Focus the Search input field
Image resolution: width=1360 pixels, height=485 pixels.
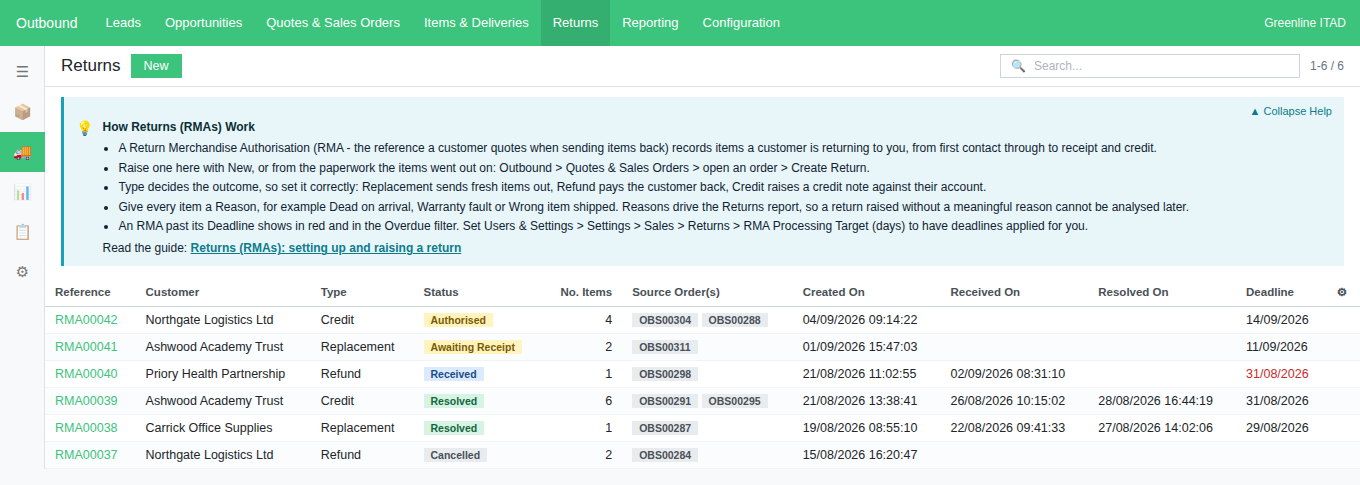click(1150, 66)
